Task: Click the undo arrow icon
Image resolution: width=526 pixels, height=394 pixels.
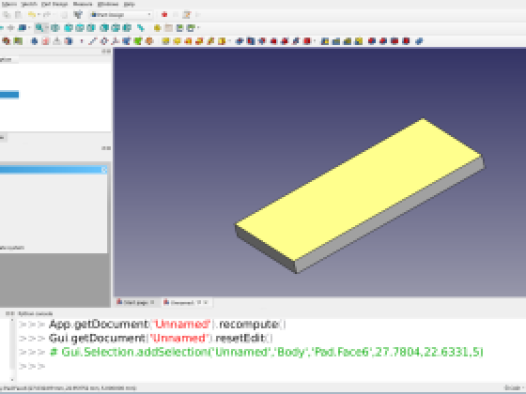Action: [32, 15]
